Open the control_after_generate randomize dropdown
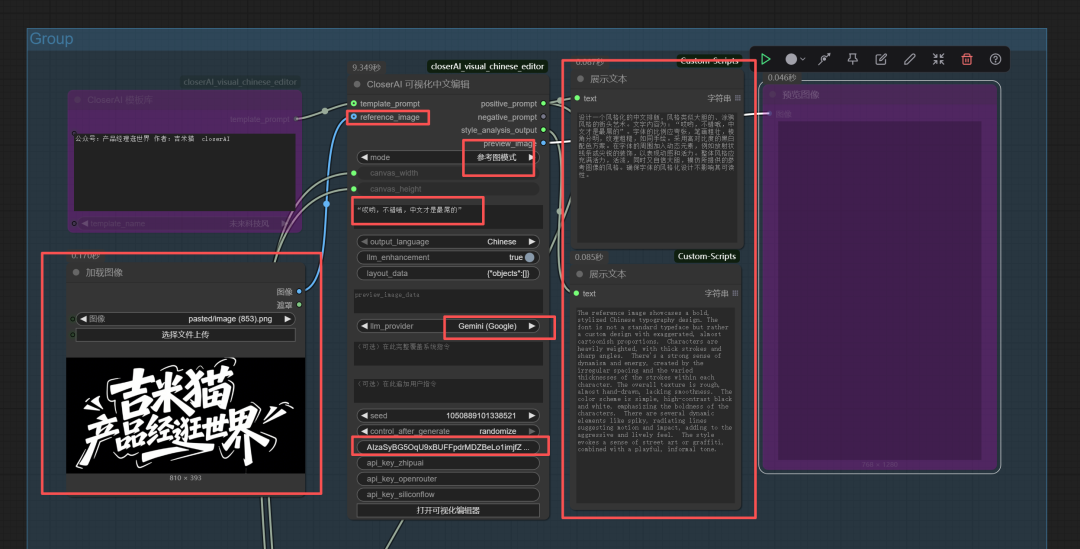 [x=448, y=431]
